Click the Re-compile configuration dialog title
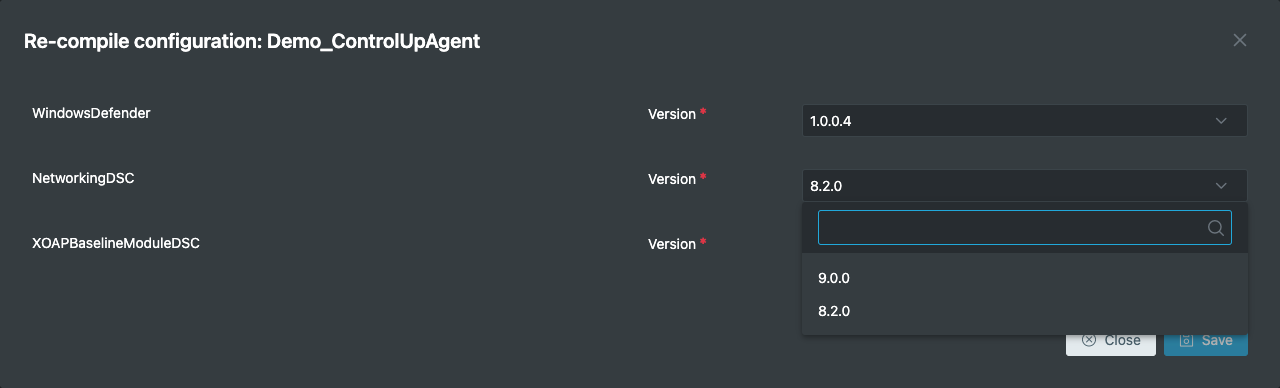The width and height of the screenshot is (1280, 388). click(252, 41)
